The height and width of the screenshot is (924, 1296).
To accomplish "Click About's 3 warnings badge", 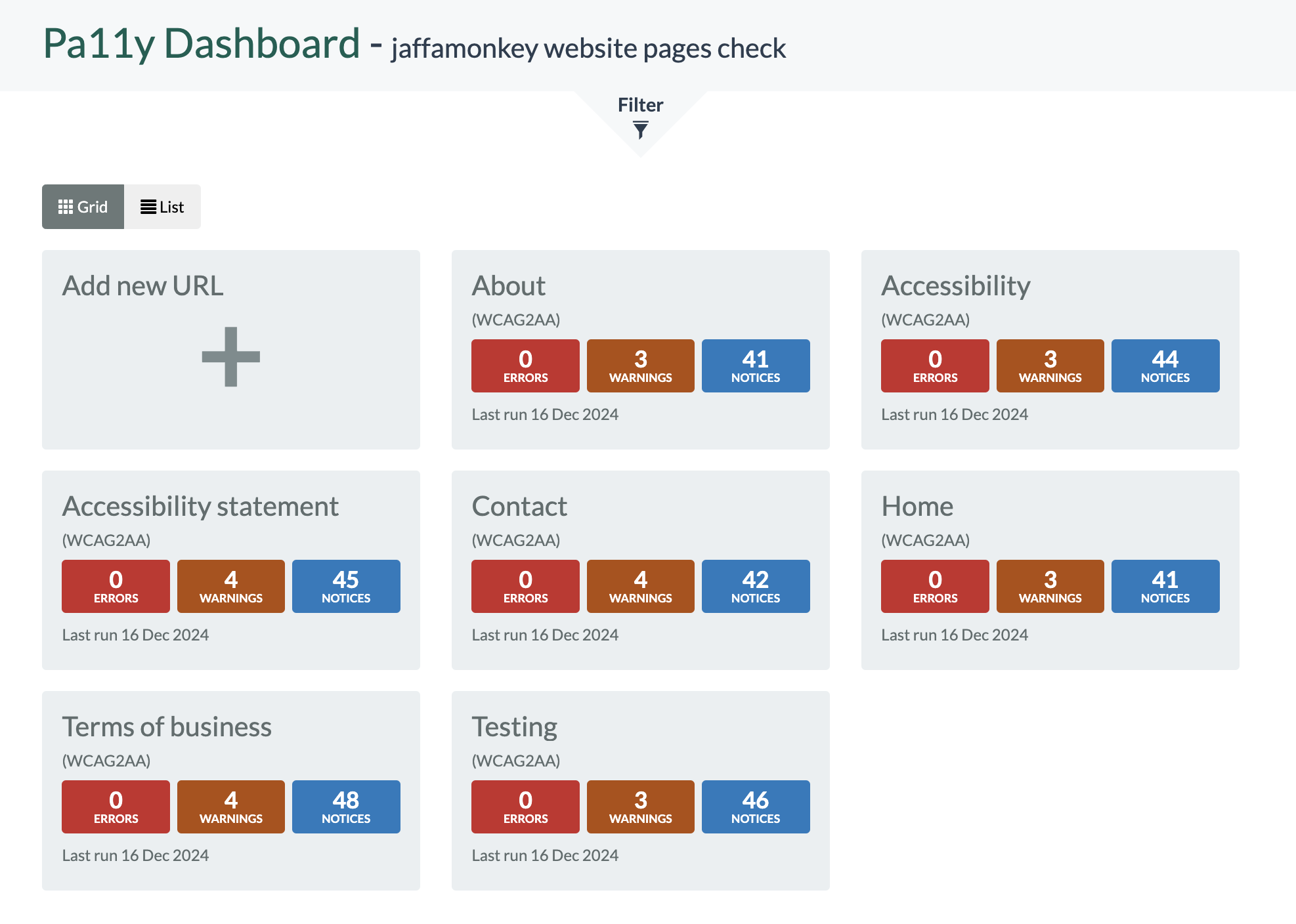I will pos(641,366).
